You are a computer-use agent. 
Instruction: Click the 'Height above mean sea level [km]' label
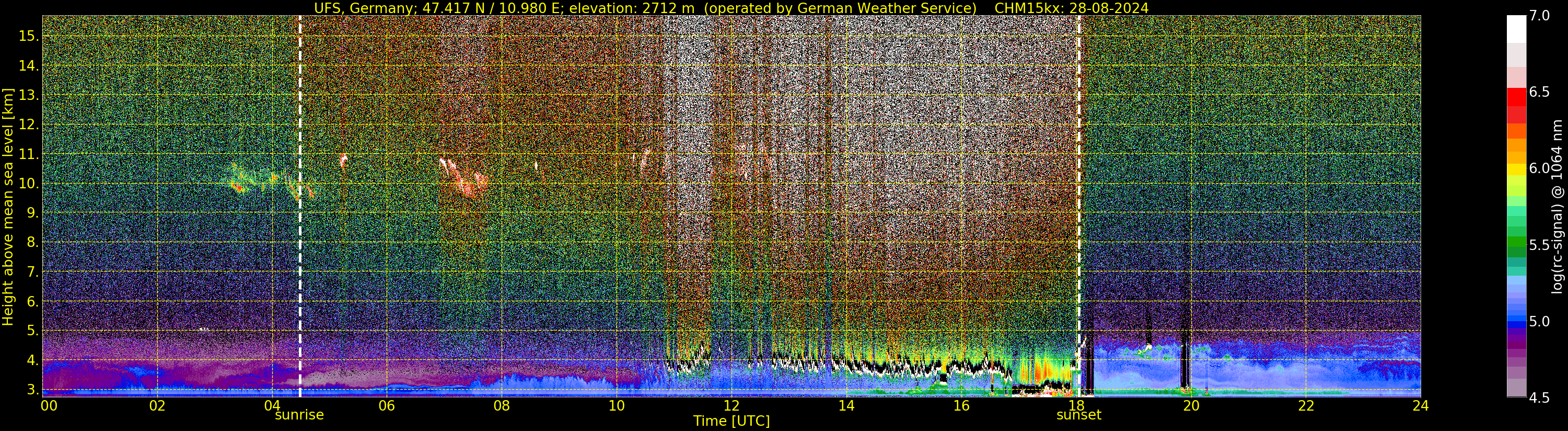[x=8, y=207]
